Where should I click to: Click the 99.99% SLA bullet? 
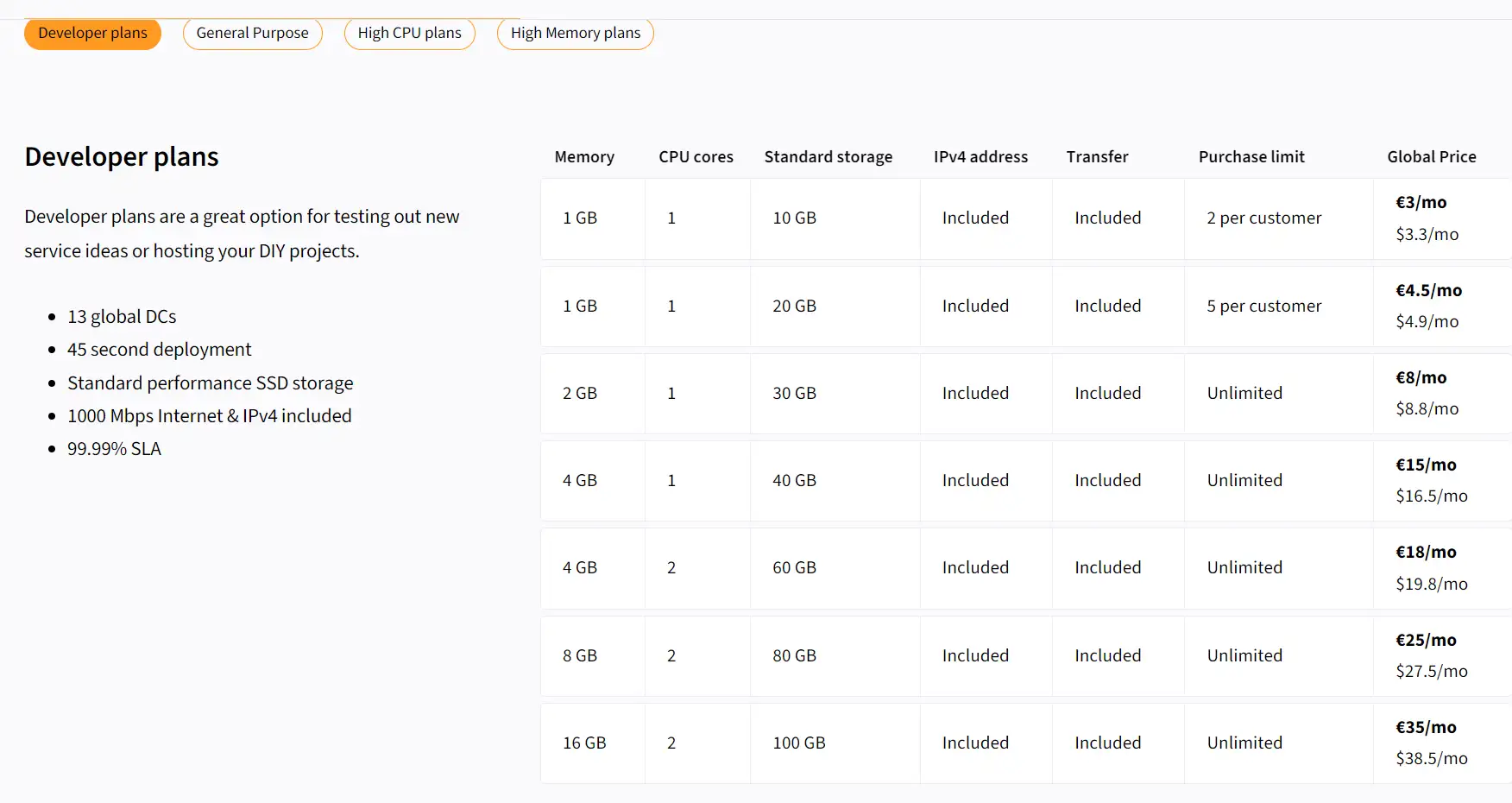click(x=114, y=449)
